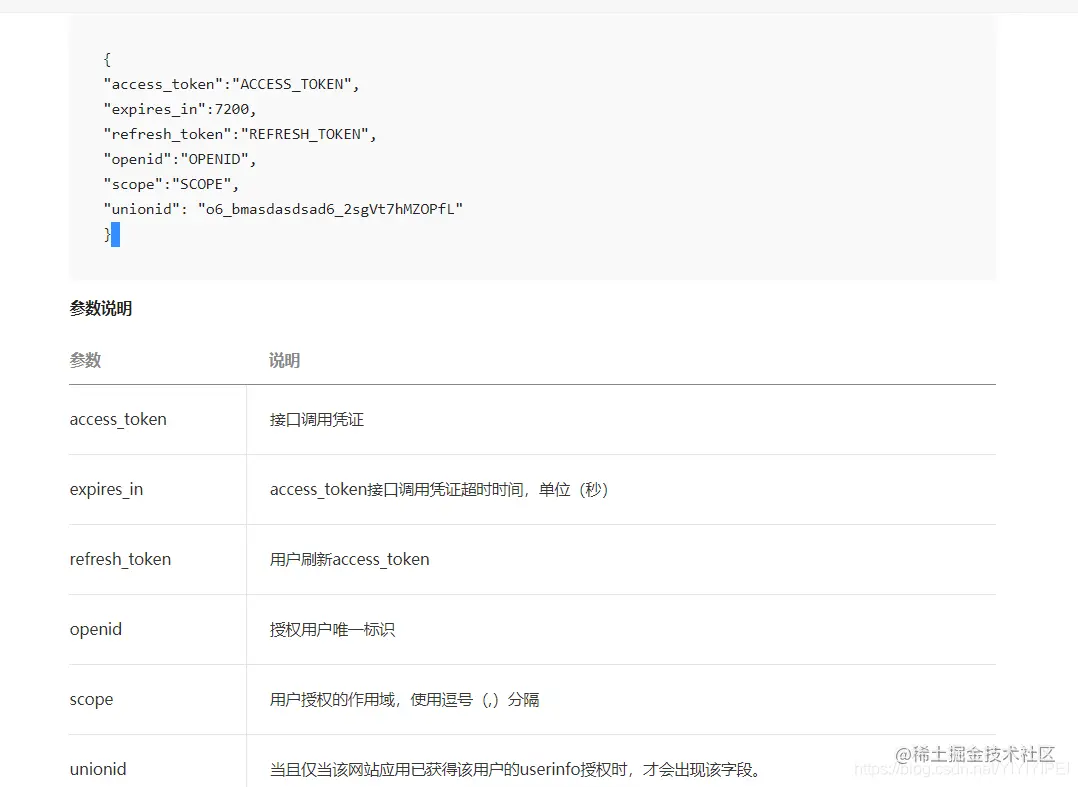
Task: Click the "scope":"SCOPE" code line
Action: 171,184
